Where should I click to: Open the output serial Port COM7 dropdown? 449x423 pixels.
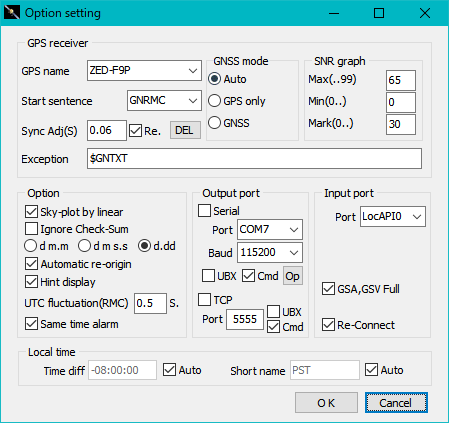tap(270, 229)
